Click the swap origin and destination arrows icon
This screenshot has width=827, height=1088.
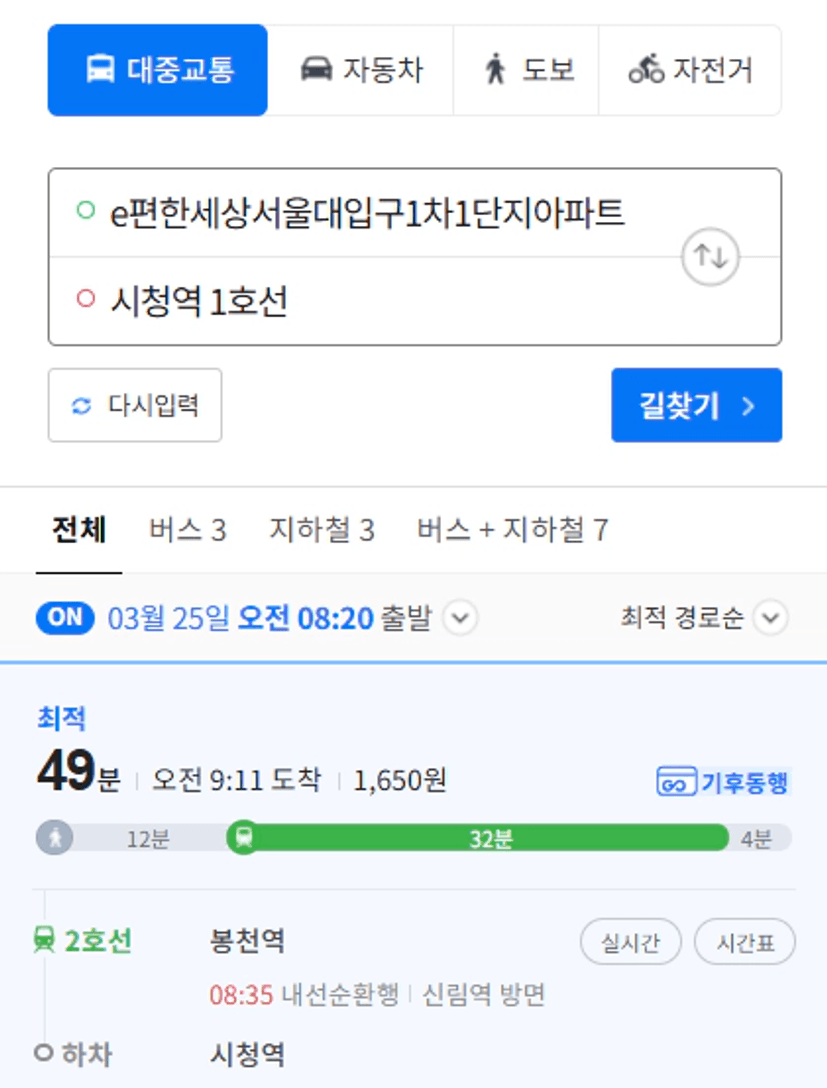710,257
